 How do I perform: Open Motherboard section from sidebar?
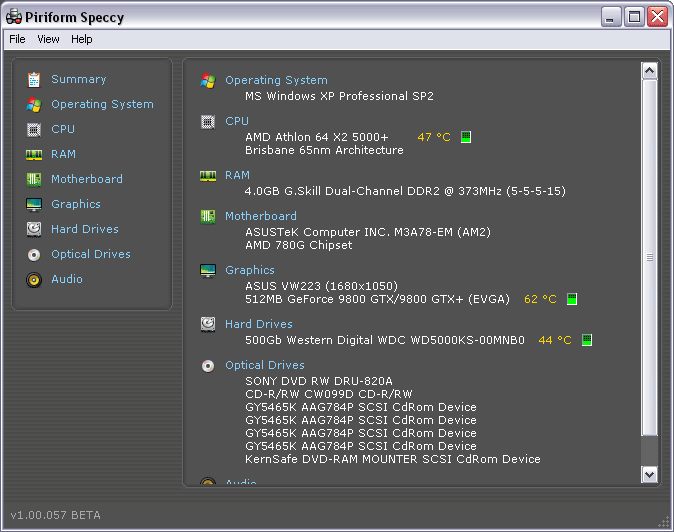pos(87,179)
